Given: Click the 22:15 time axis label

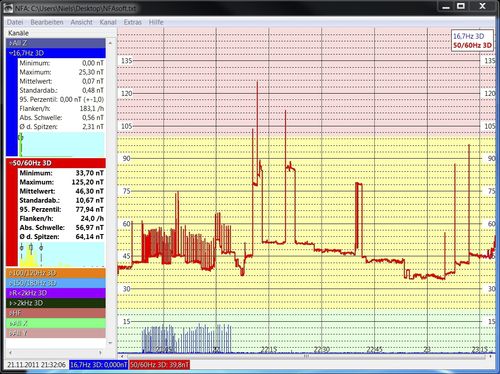Looking at the screenshot, I should click(269, 350).
